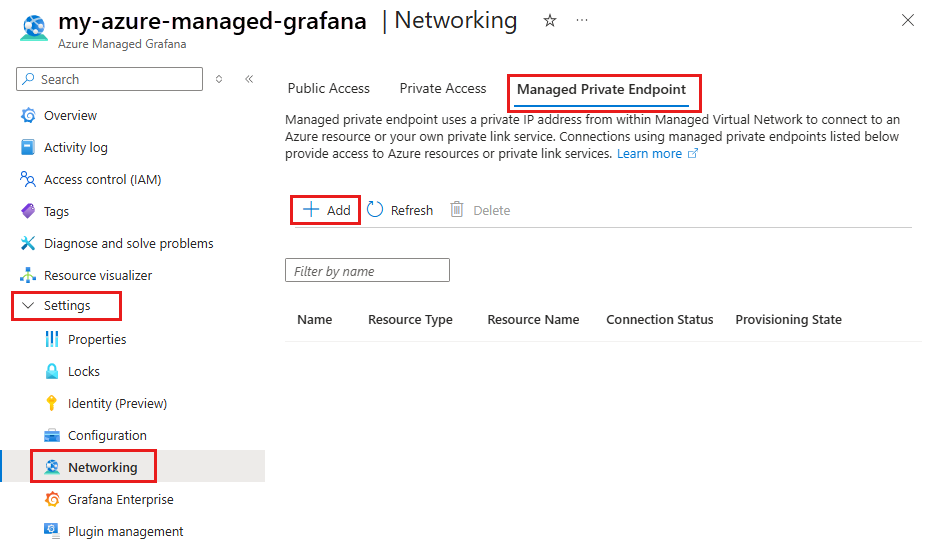Open Locks under Settings
Viewport: 944px width, 548px height.
pos(84,372)
